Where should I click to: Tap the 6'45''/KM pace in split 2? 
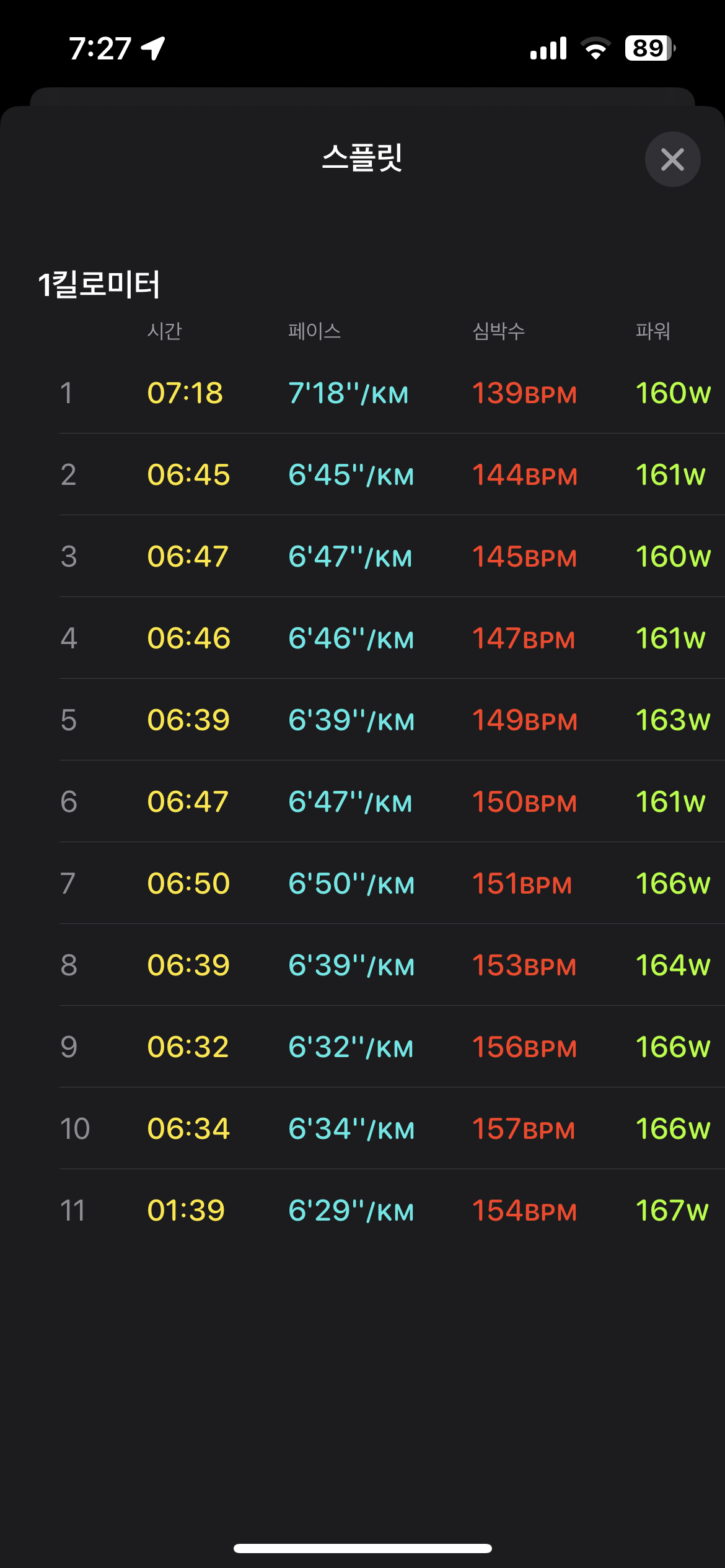[351, 475]
